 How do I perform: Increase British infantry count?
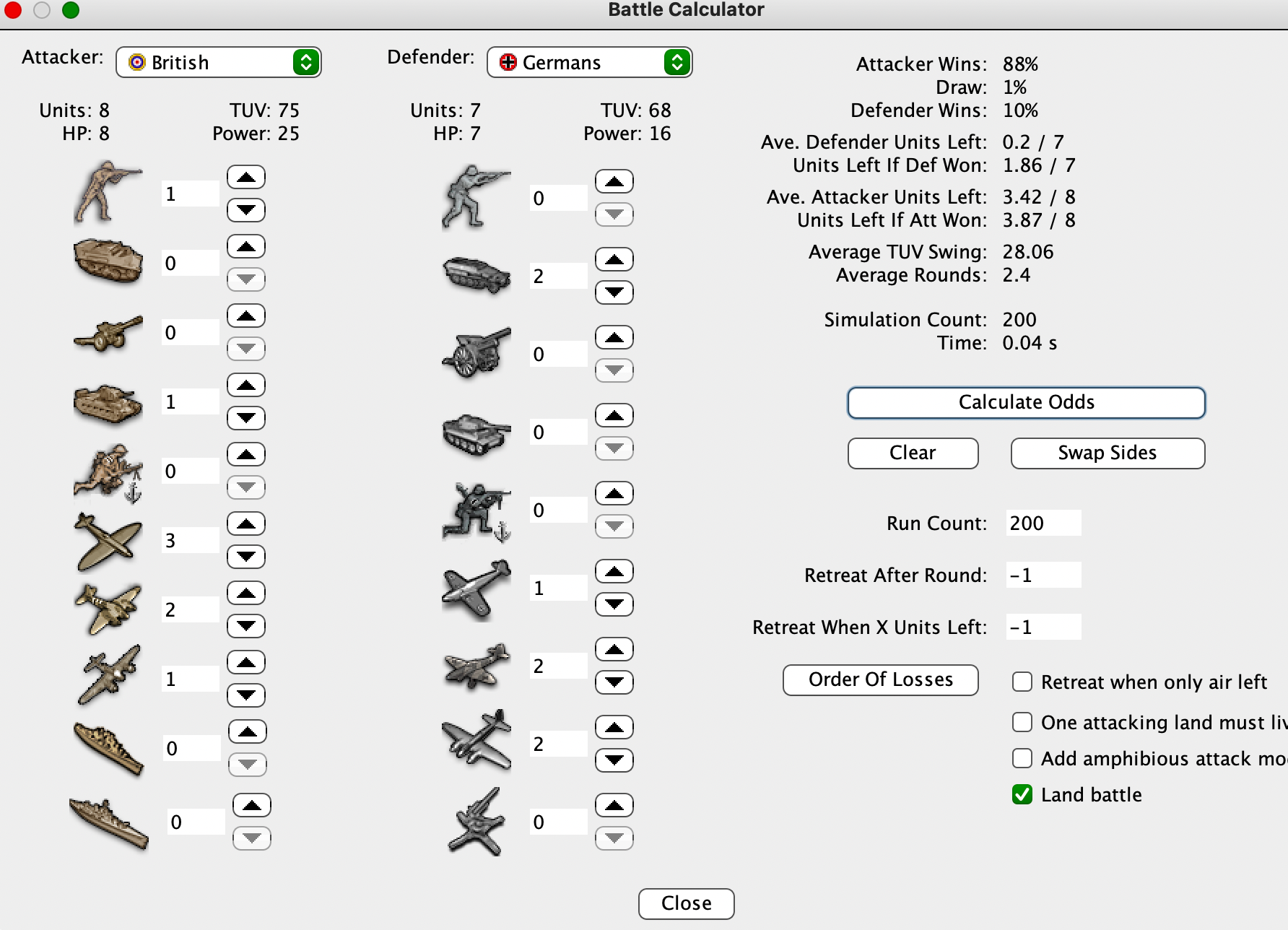(246, 177)
